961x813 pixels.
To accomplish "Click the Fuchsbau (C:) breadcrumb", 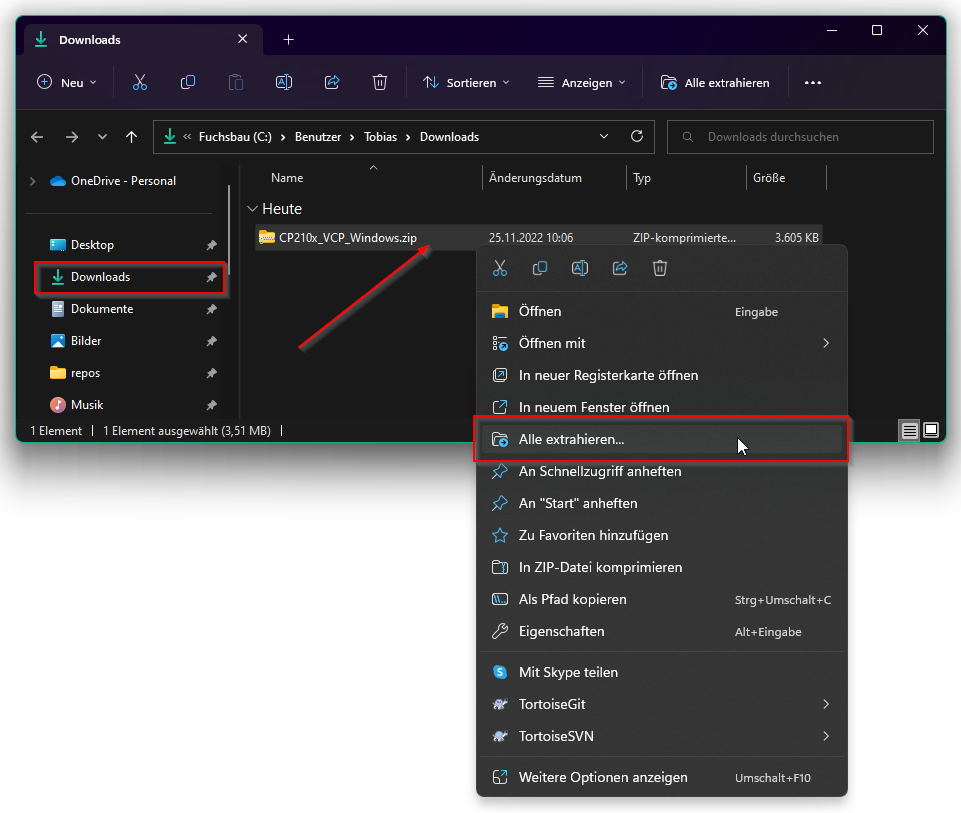I will 235,137.
